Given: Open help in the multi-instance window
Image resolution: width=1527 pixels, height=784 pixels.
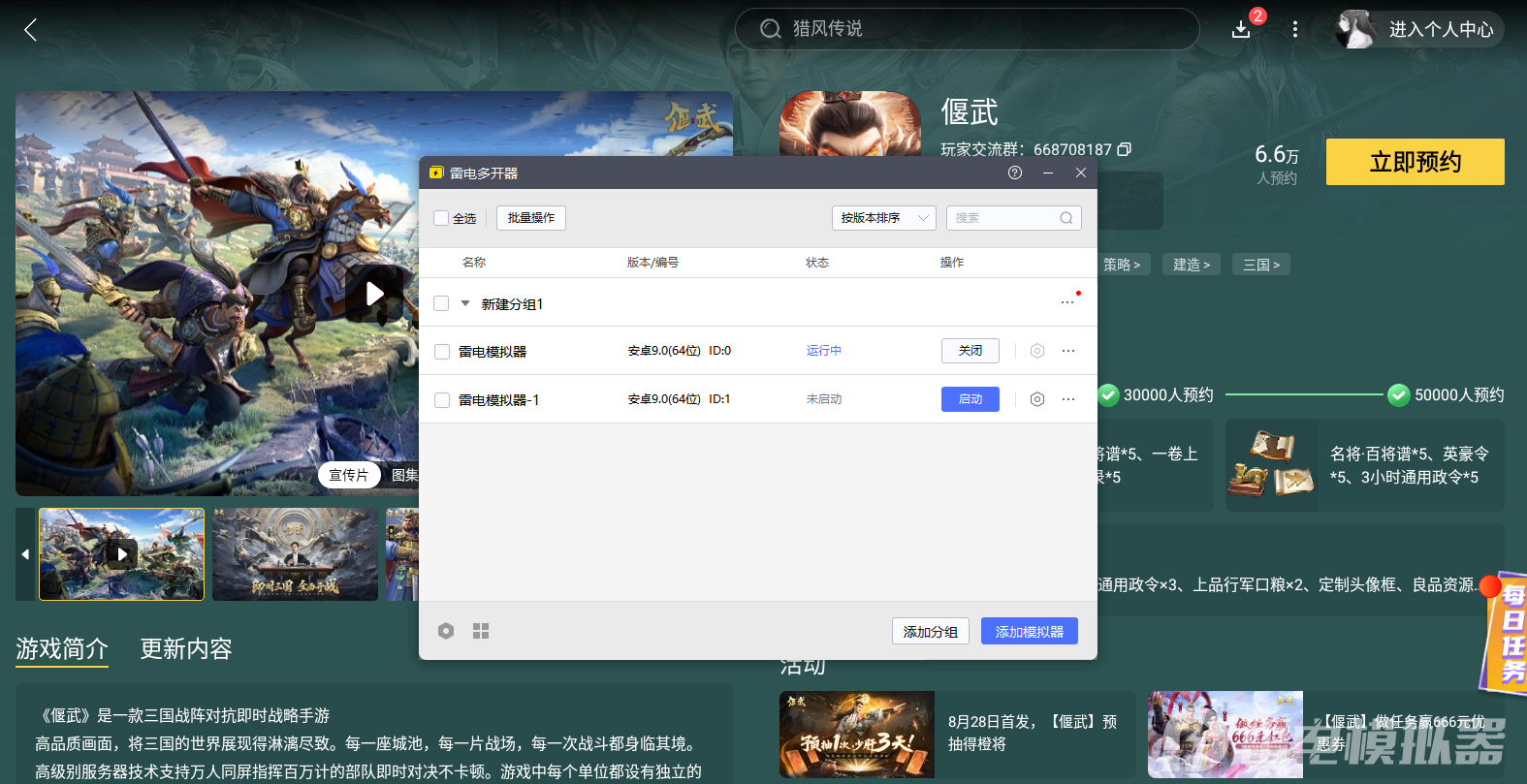Looking at the screenshot, I should [1015, 172].
